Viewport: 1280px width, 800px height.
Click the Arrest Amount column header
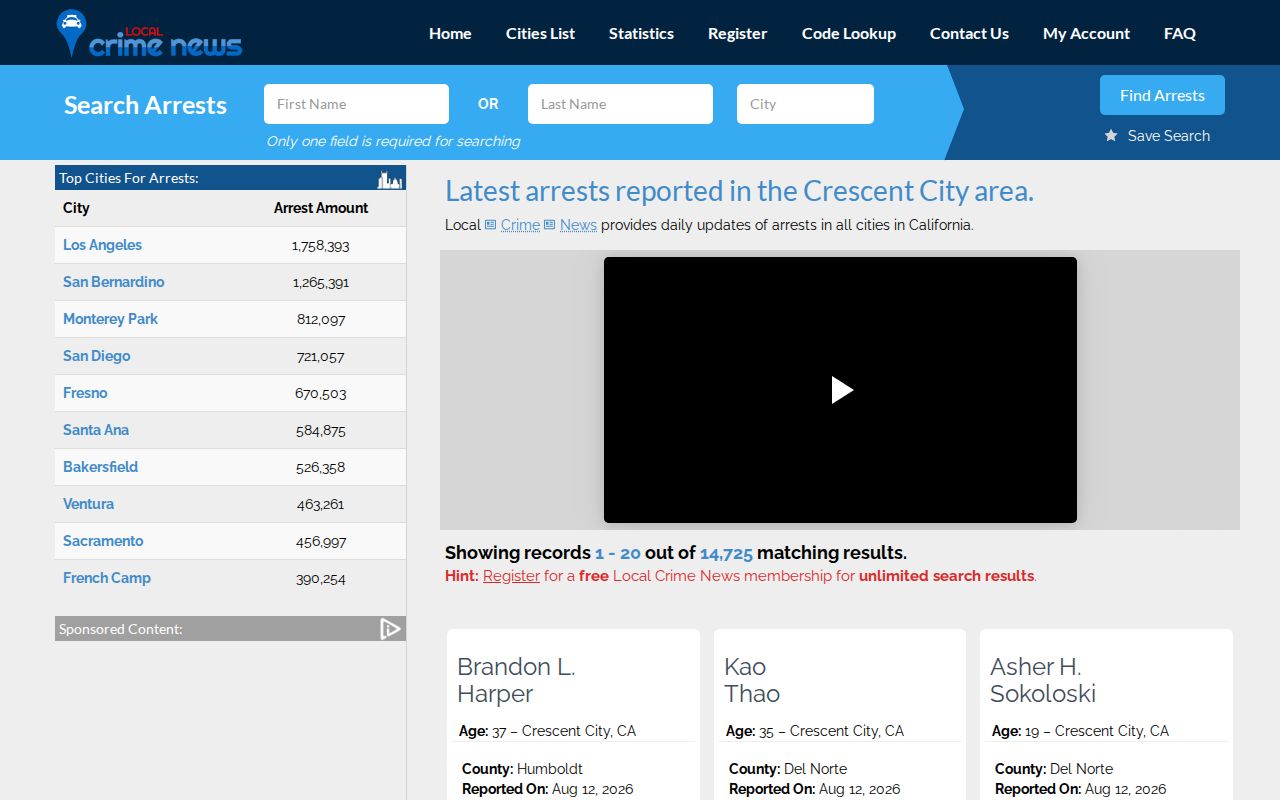321,208
